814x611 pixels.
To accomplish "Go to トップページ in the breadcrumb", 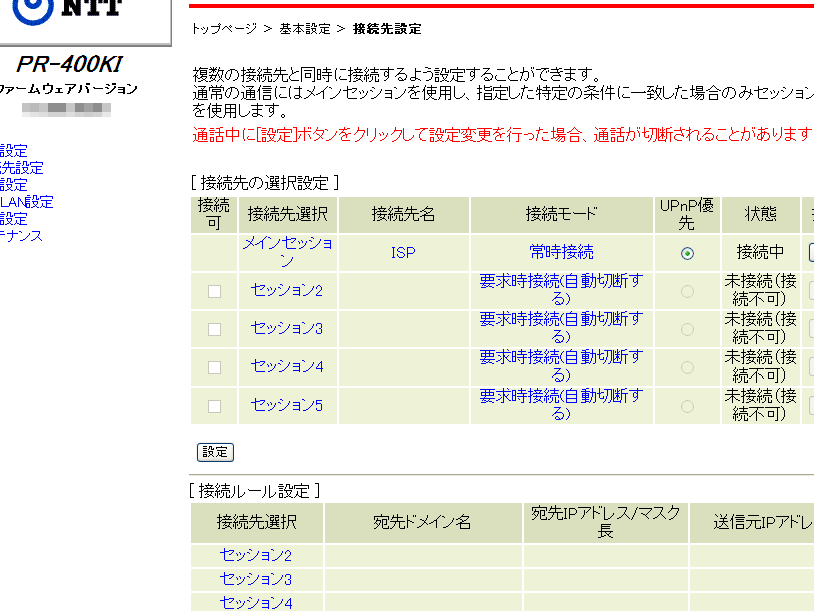I will [x=224, y=29].
